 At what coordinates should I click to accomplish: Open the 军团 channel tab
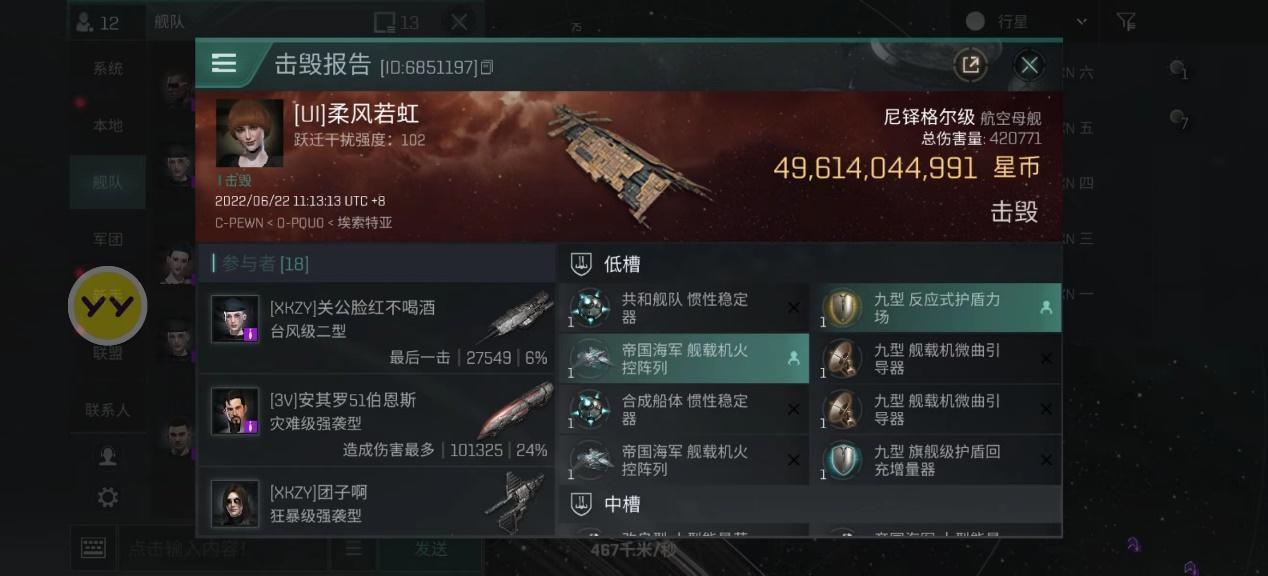click(107, 239)
